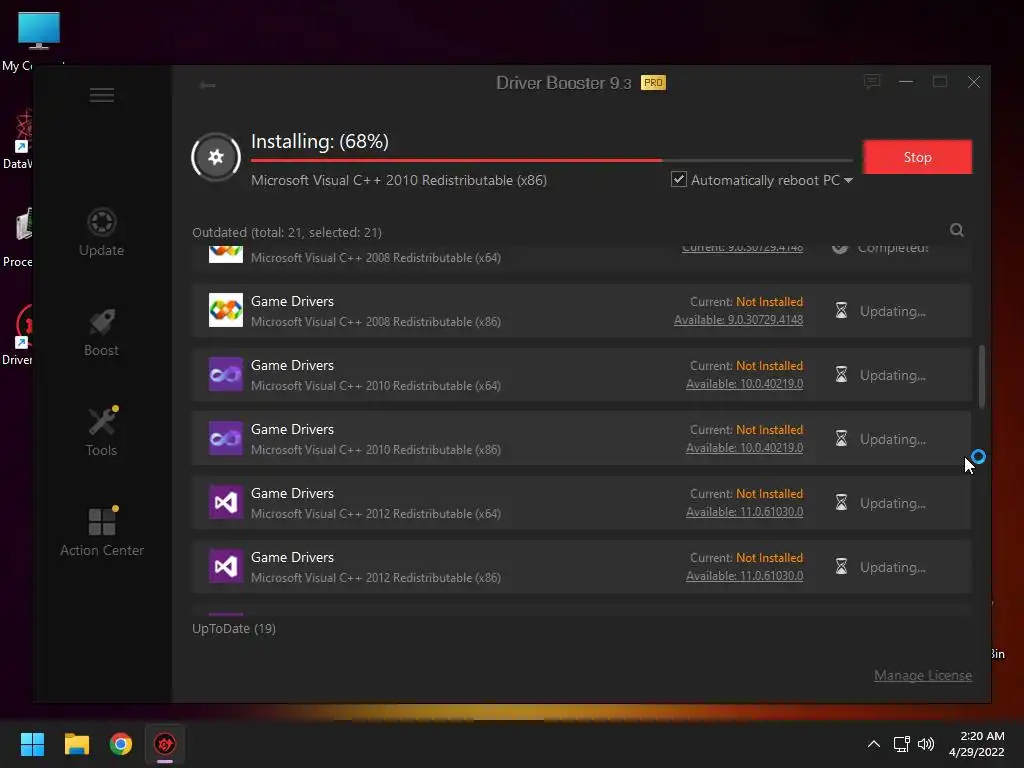
Task: Show hidden system tray icons
Action: pyautogui.click(x=874, y=744)
